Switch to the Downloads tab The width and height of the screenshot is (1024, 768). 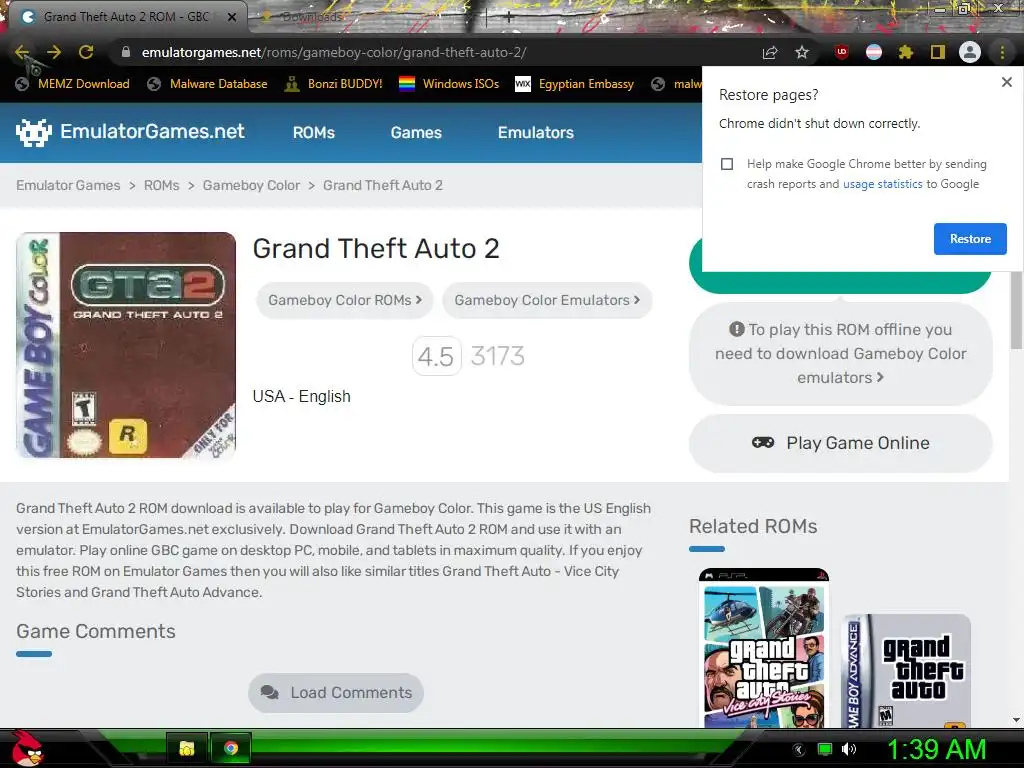point(311,17)
